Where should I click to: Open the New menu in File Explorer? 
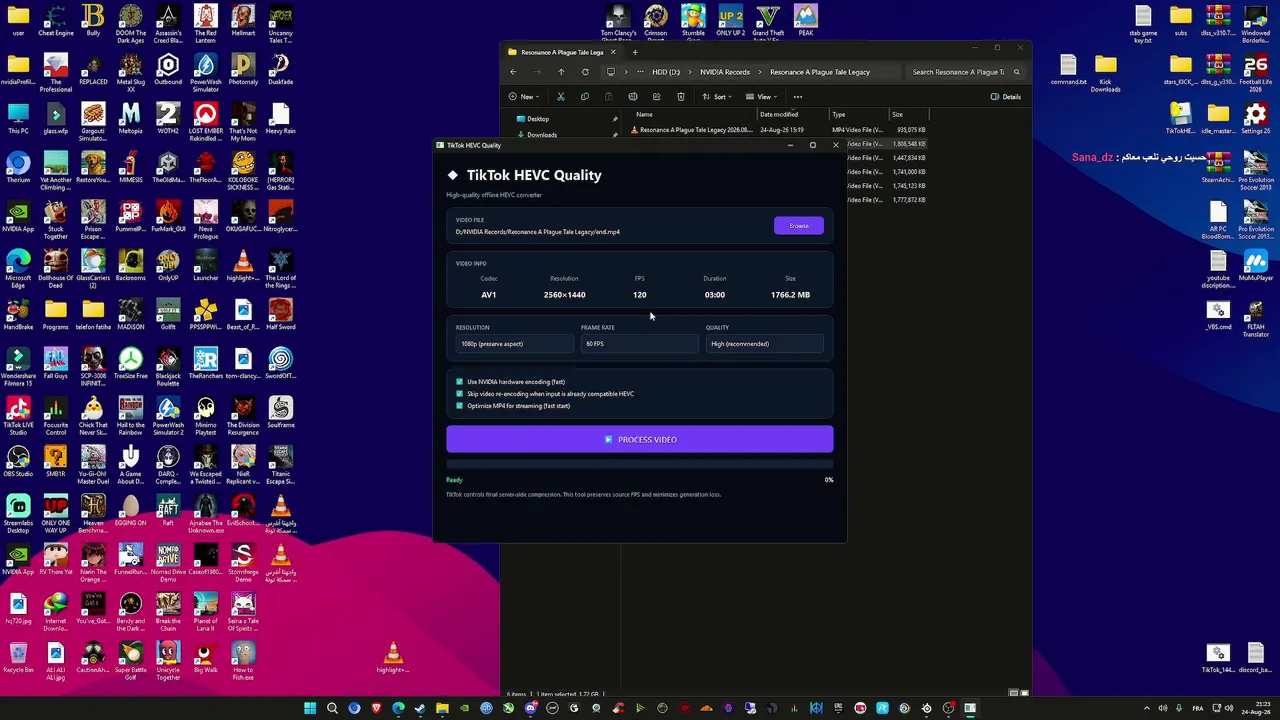point(524,97)
